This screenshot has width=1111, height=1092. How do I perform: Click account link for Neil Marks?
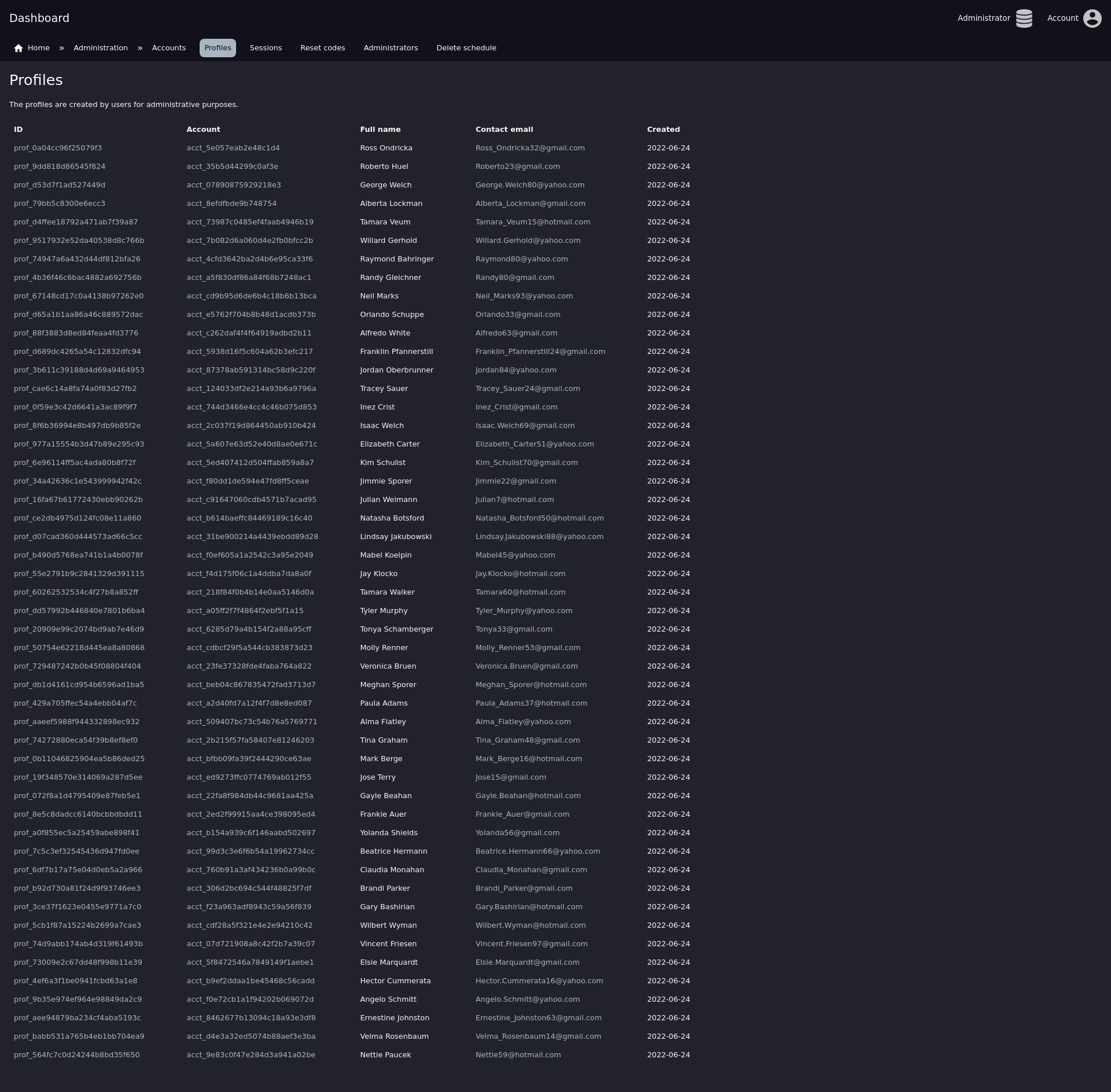click(251, 296)
